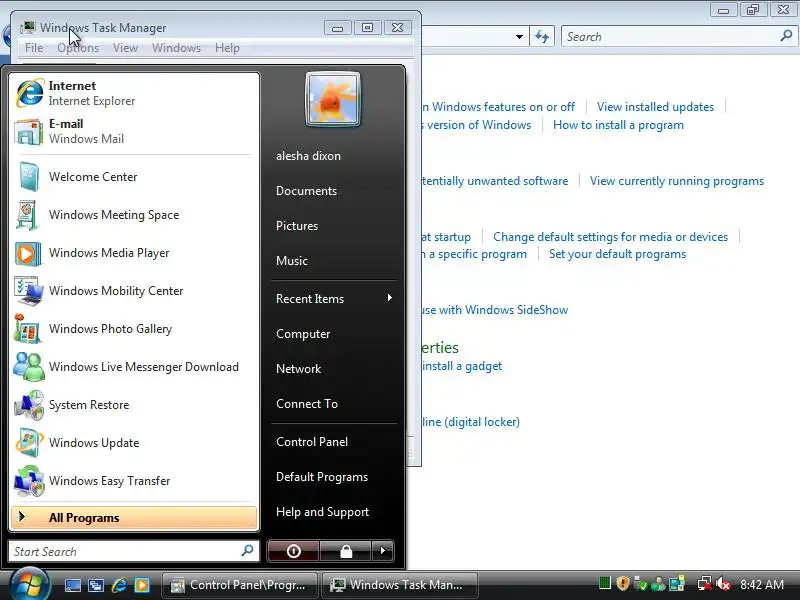Click the Control Panel search magnifier icon
The image size is (800, 600).
tap(786, 36)
